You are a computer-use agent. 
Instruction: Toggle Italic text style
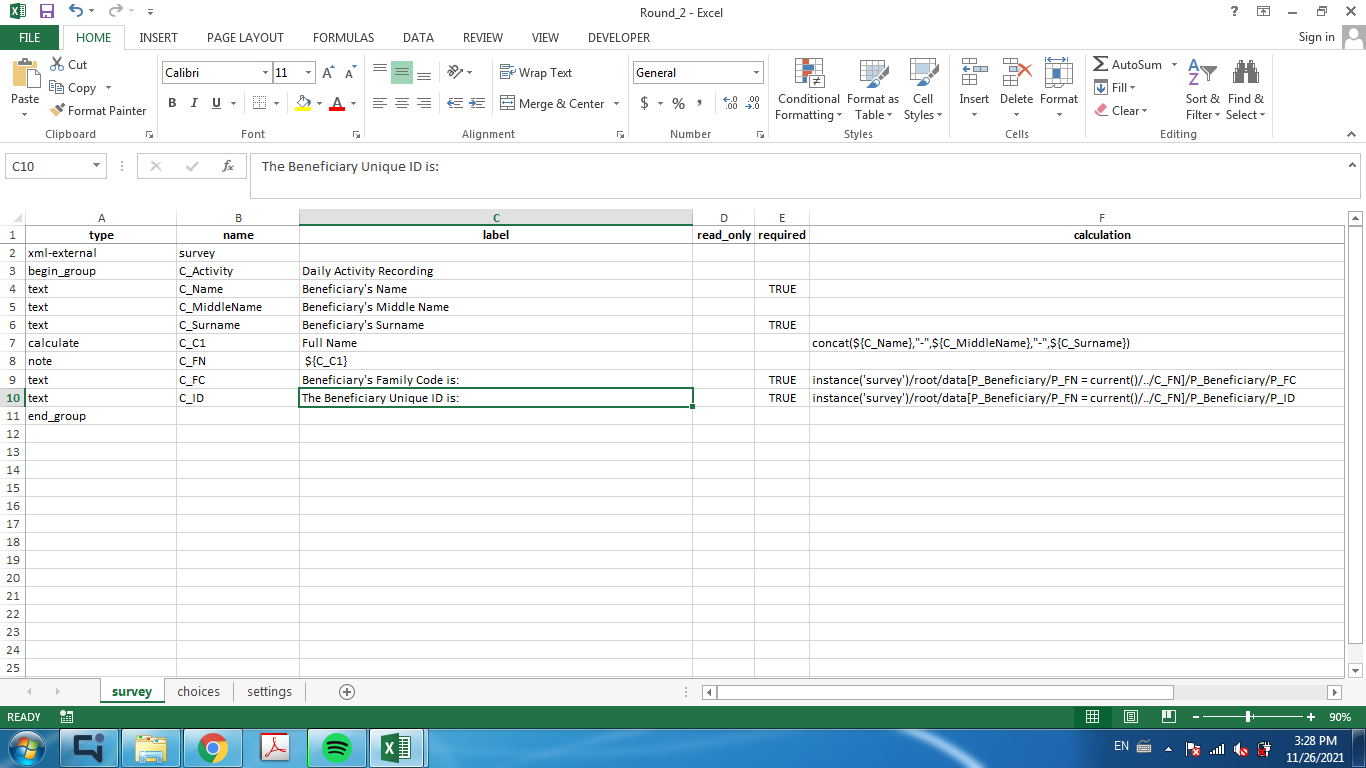pyautogui.click(x=193, y=103)
